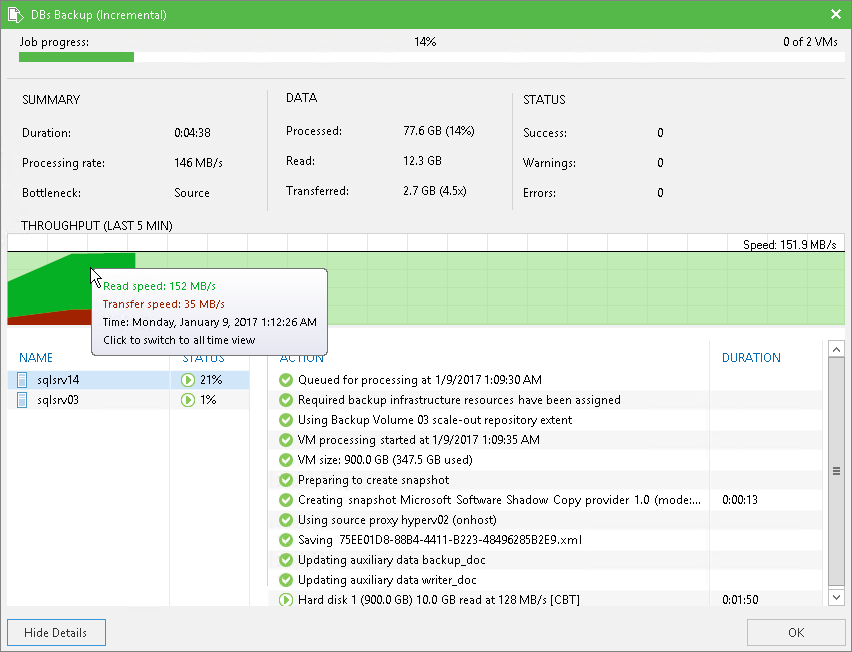The width and height of the screenshot is (852, 652).
Task: Click the 'Queued for processing at 1/9/2017' entry
Action: click(419, 380)
